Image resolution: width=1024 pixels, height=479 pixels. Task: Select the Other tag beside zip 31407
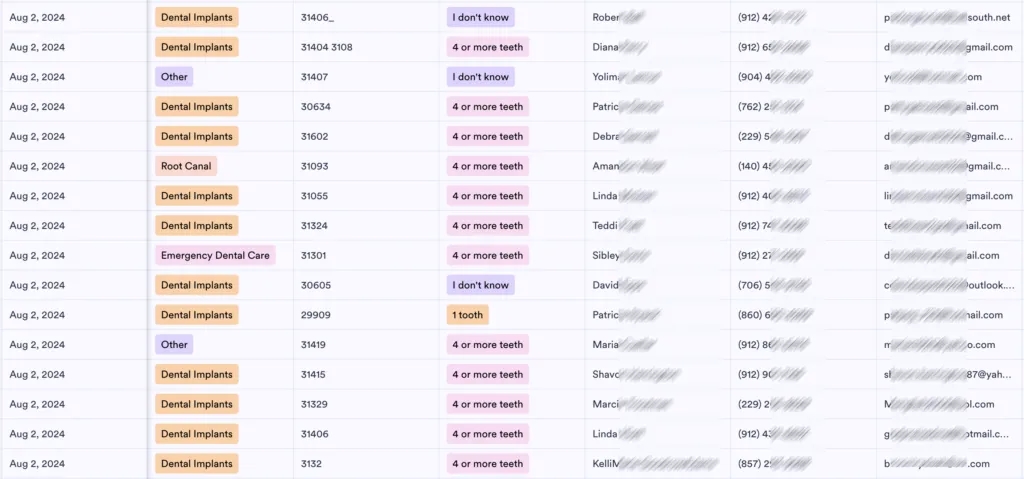point(174,76)
